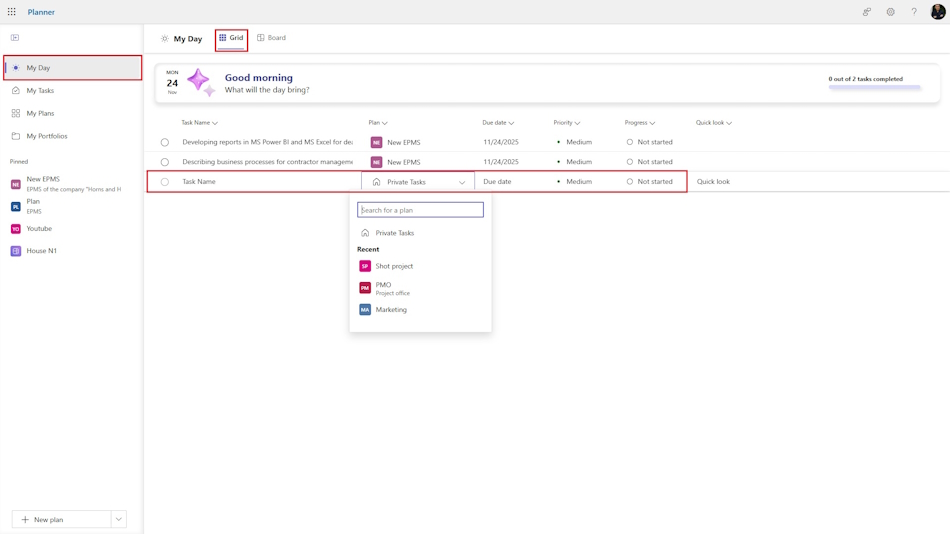Open Medium priority dropdown in new task row
The image size is (950, 534).
574,181
